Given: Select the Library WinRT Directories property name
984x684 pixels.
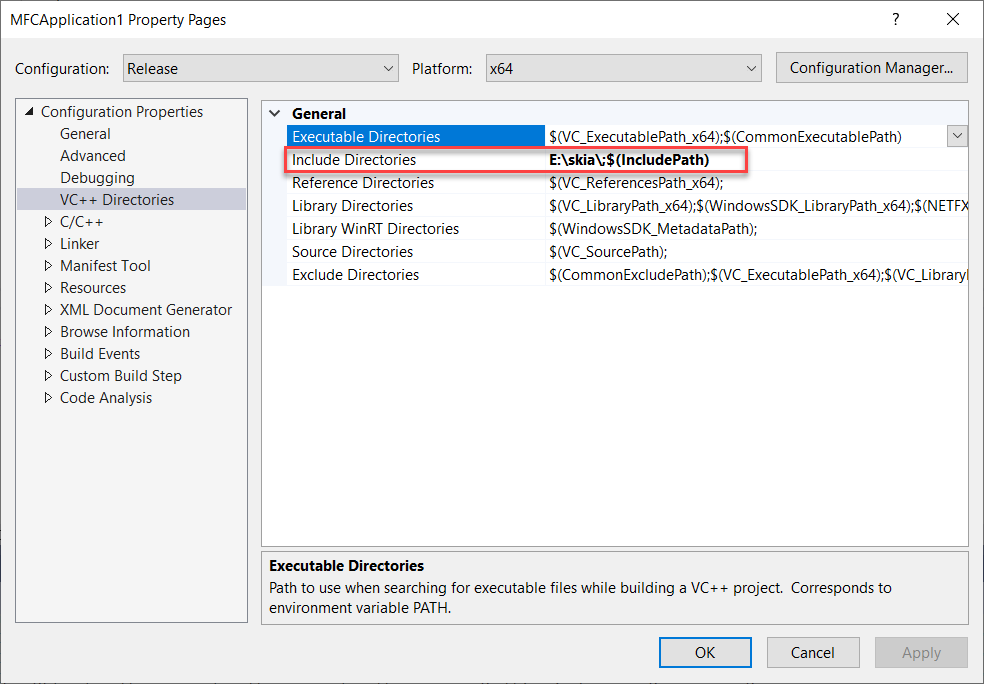Looking at the screenshot, I should 375,228.
